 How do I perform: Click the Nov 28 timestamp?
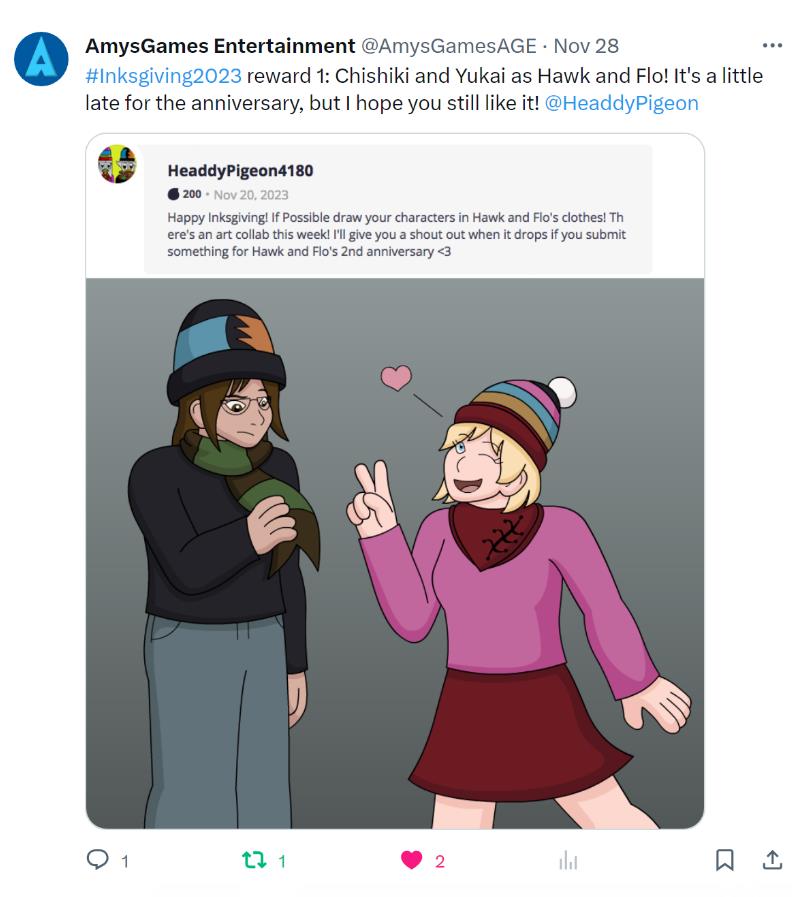586,46
